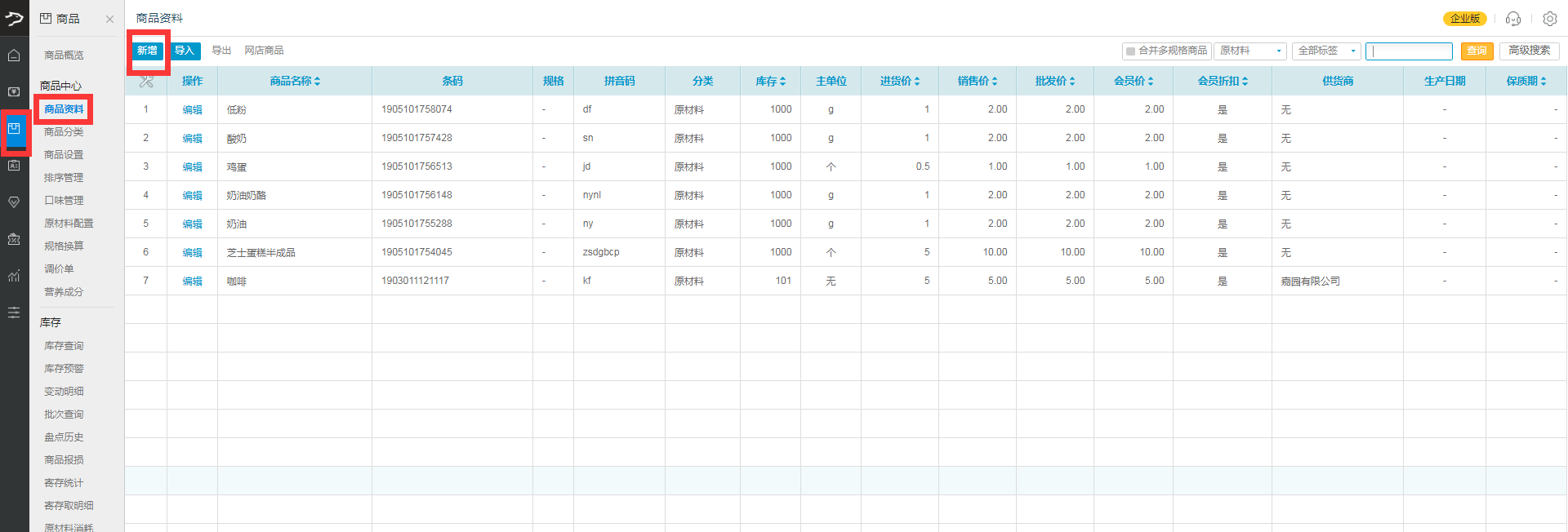This screenshot has width=1568, height=532.
Task: Click the 高级搜索 button
Action: click(x=1529, y=51)
